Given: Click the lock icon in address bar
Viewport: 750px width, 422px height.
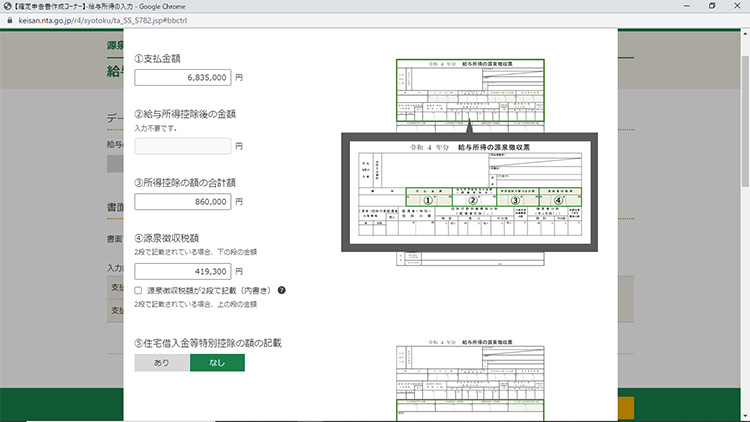Looking at the screenshot, I should (8, 20).
